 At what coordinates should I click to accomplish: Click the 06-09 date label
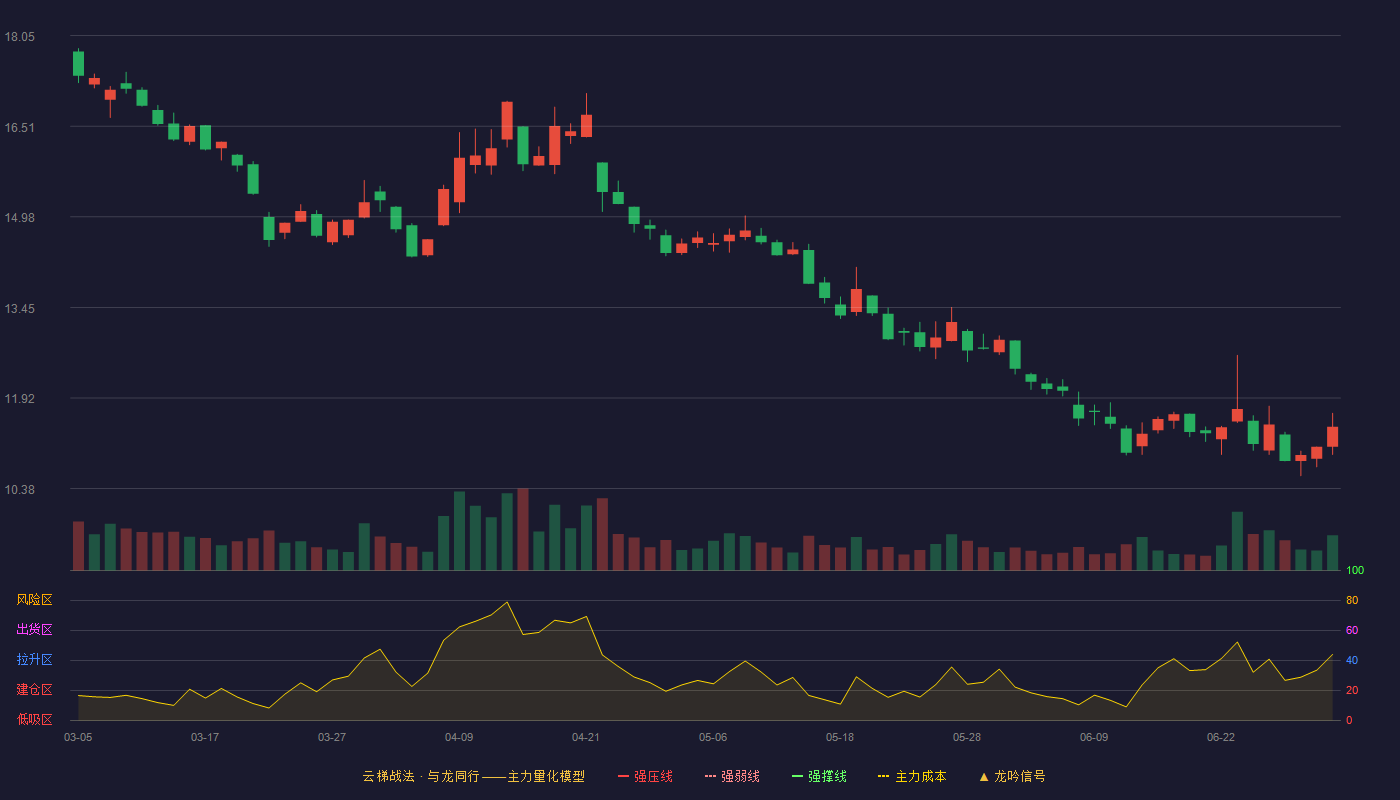point(1094,737)
